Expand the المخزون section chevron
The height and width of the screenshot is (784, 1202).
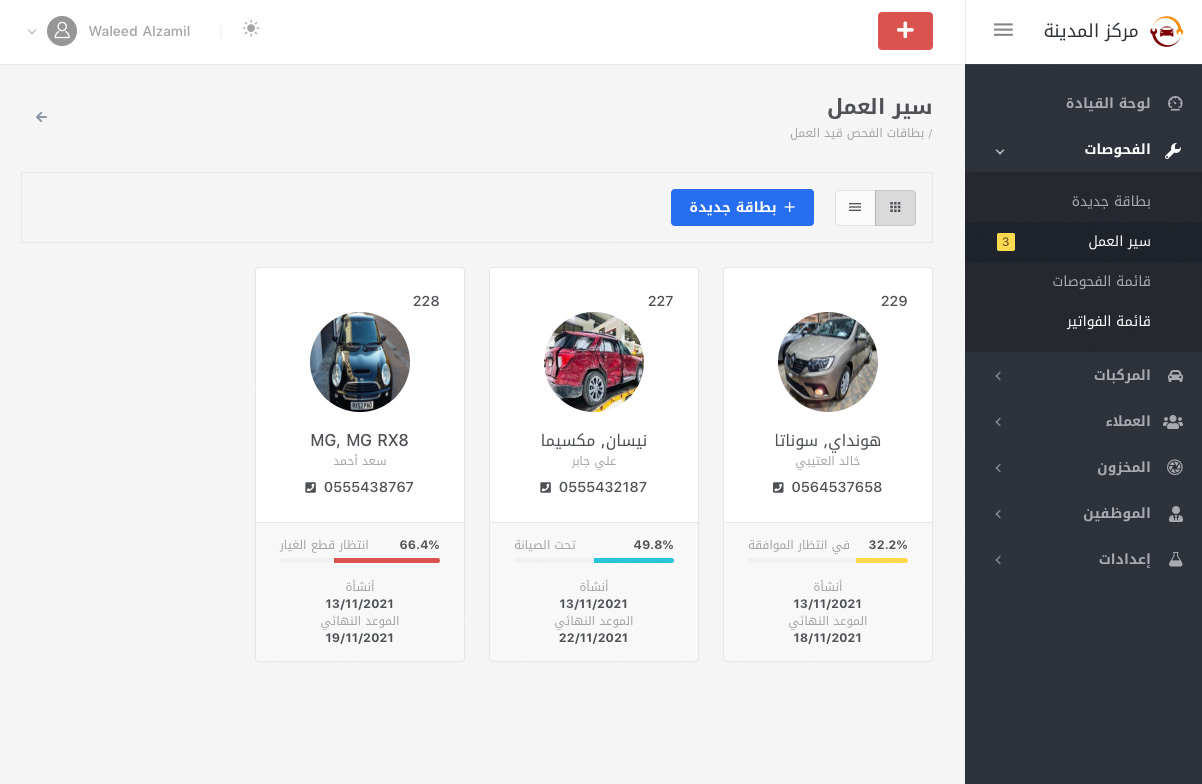[997, 468]
